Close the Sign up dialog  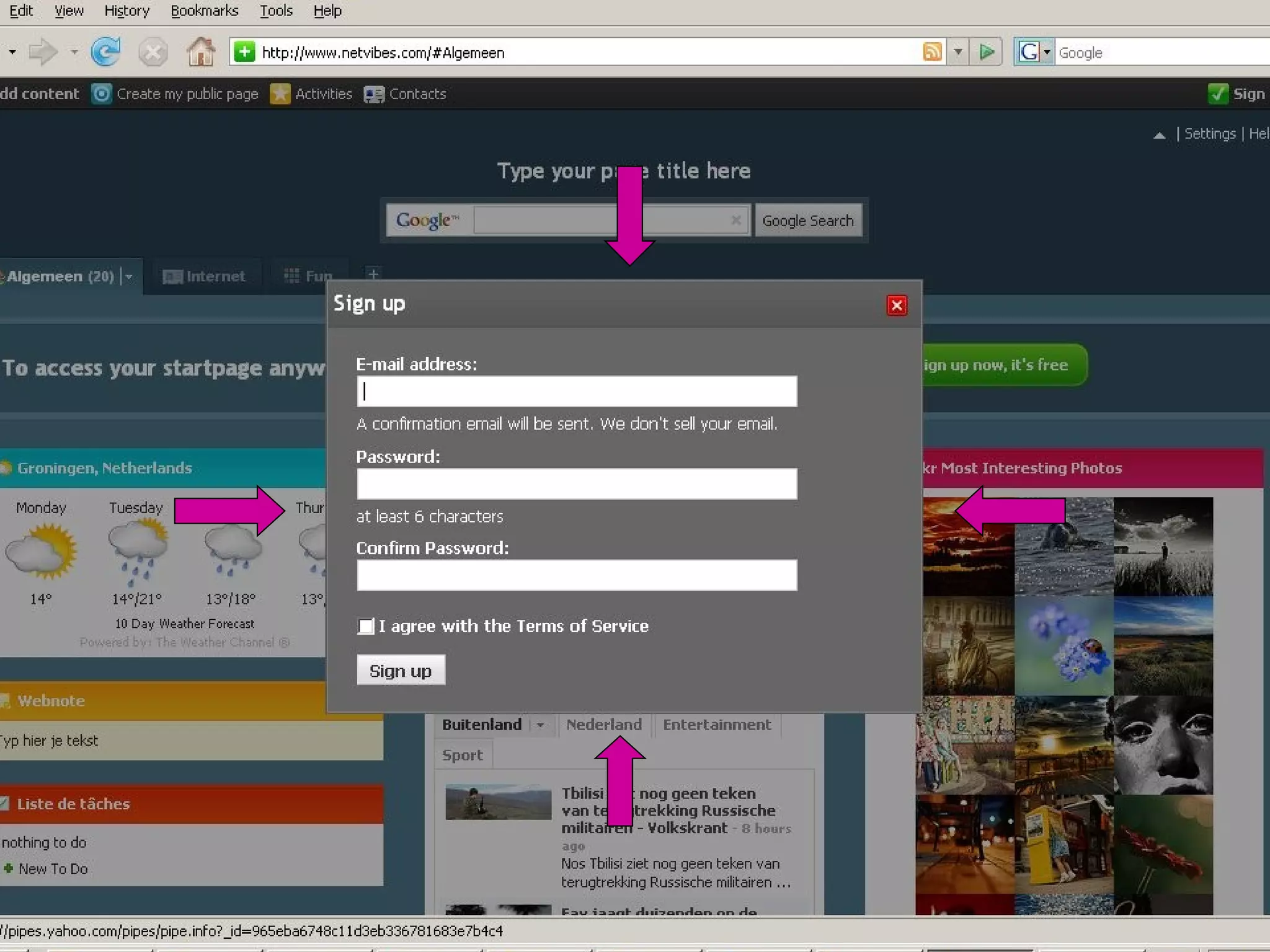coord(896,305)
